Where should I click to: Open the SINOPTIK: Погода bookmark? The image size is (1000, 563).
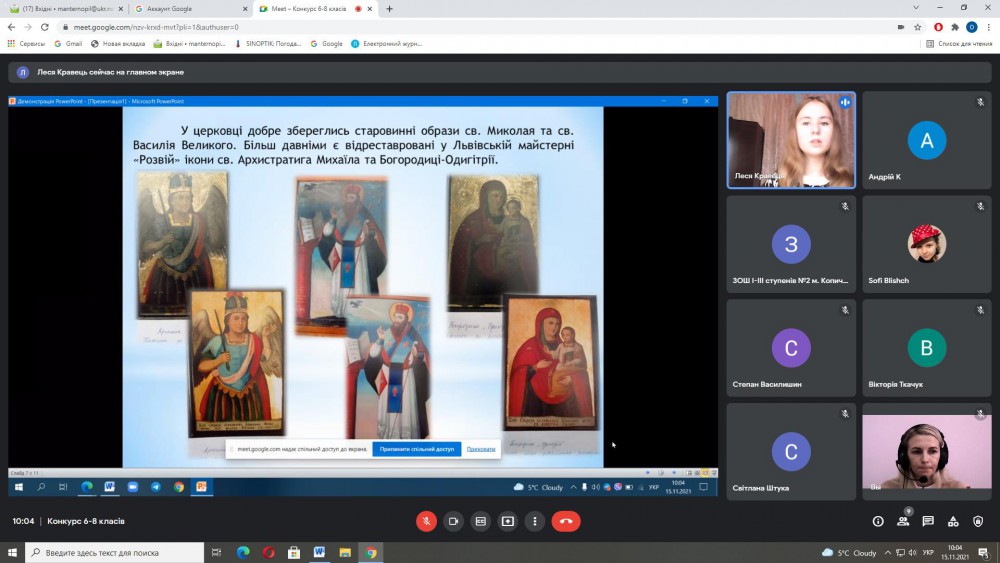point(268,43)
